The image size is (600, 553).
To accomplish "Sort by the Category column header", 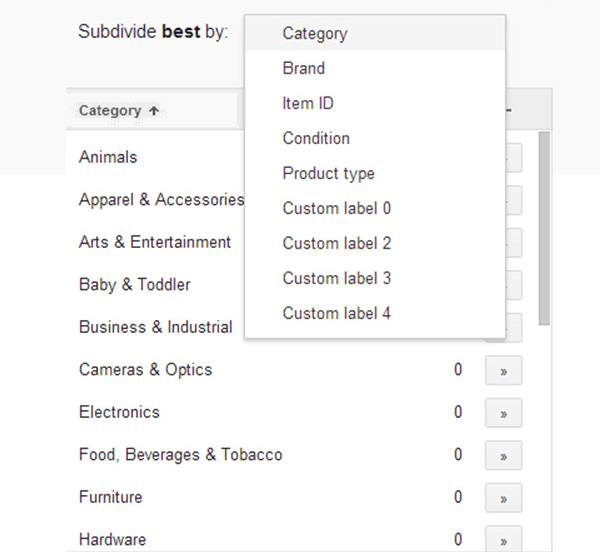I will point(118,111).
